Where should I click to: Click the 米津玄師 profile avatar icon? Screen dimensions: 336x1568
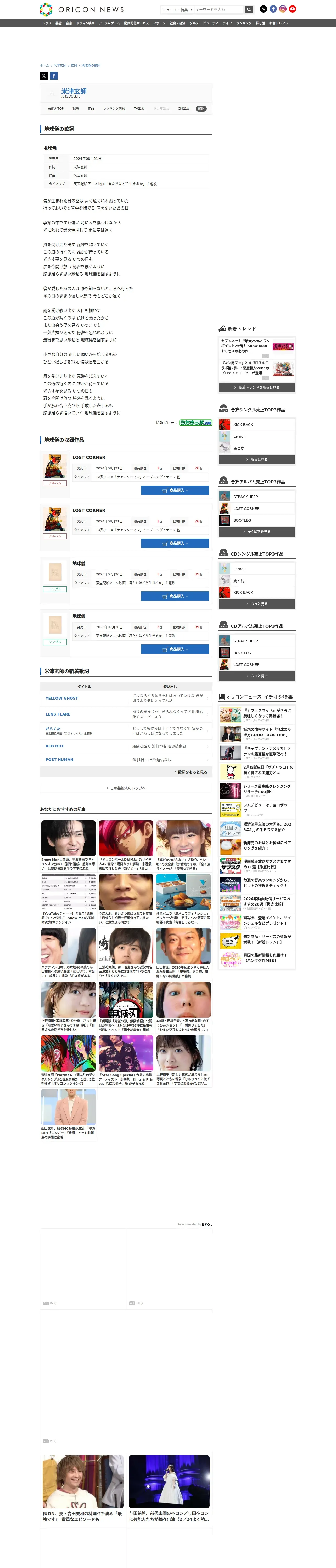[52, 93]
